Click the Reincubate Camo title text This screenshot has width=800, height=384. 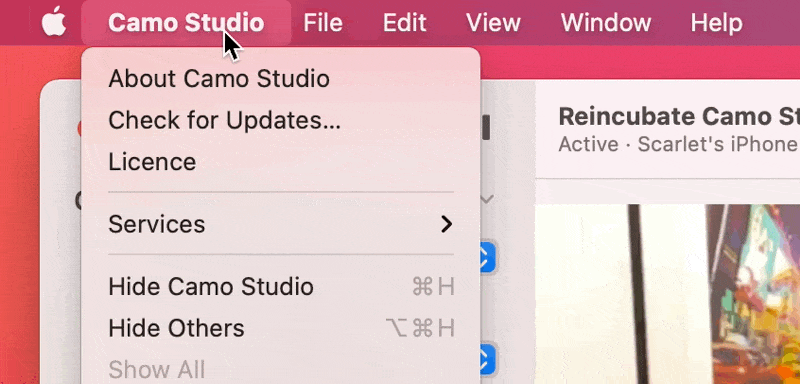pyautogui.click(x=679, y=117)
